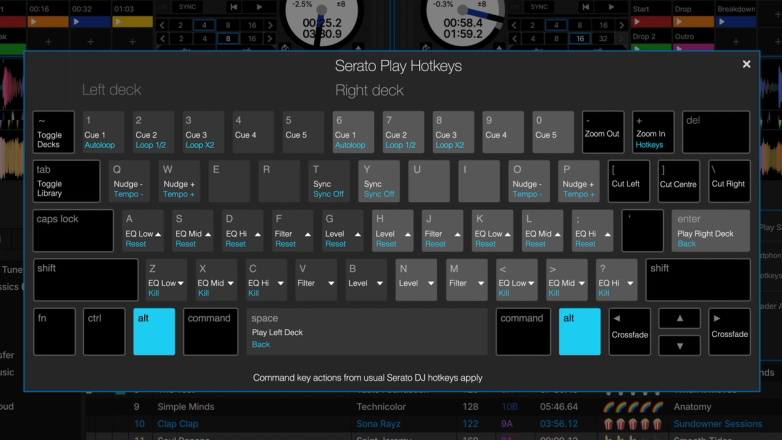Click A key EQ Low up
Image resolution: width=782 pixels, height=440 pixels.
pyautogui.click(x=143, y=230)
